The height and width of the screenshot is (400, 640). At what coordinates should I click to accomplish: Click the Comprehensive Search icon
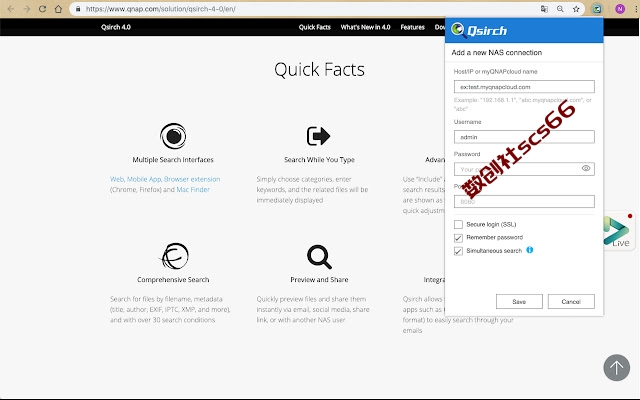point(175,256)
